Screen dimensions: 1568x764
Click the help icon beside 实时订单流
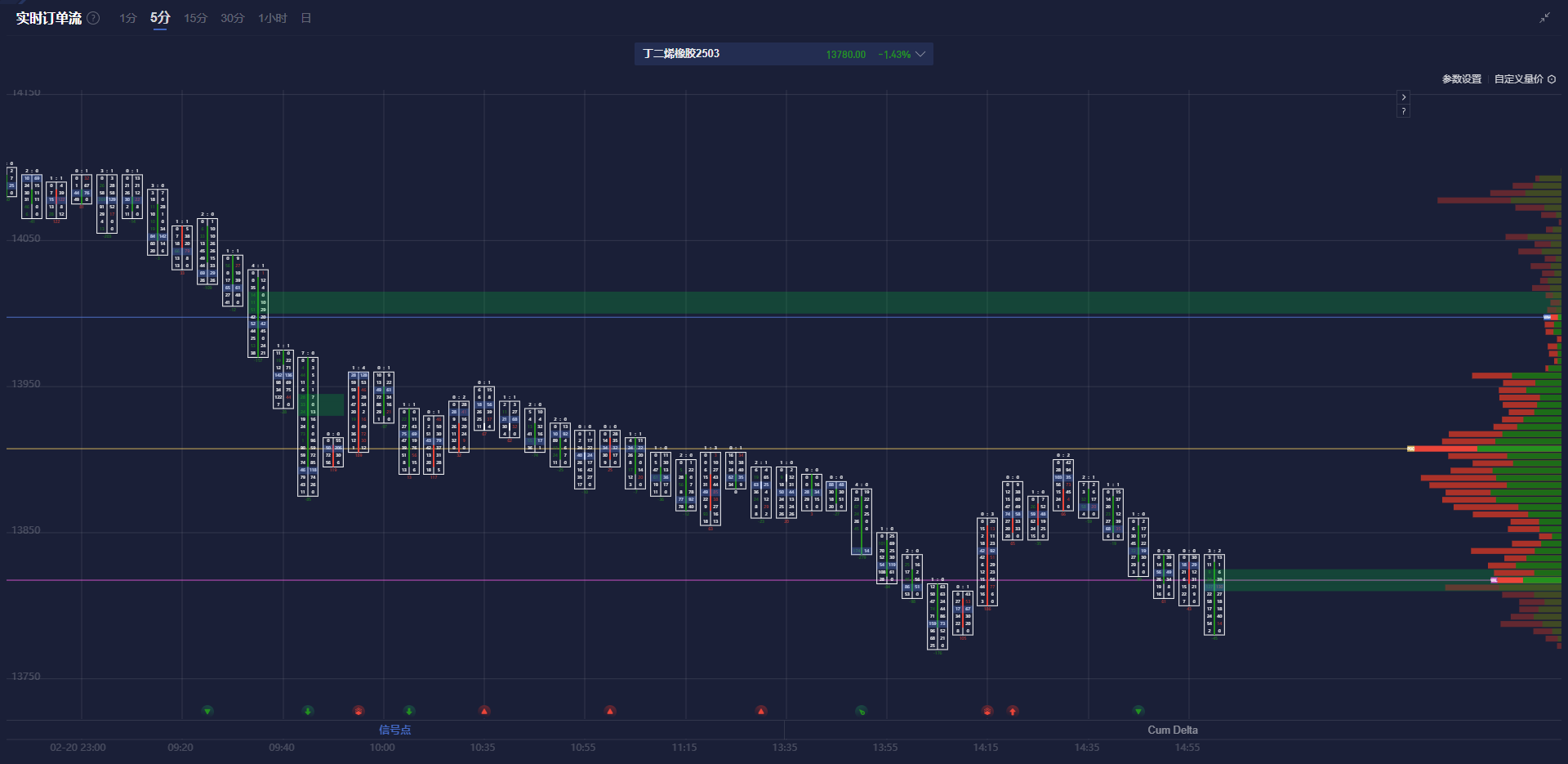coord(94,18)
